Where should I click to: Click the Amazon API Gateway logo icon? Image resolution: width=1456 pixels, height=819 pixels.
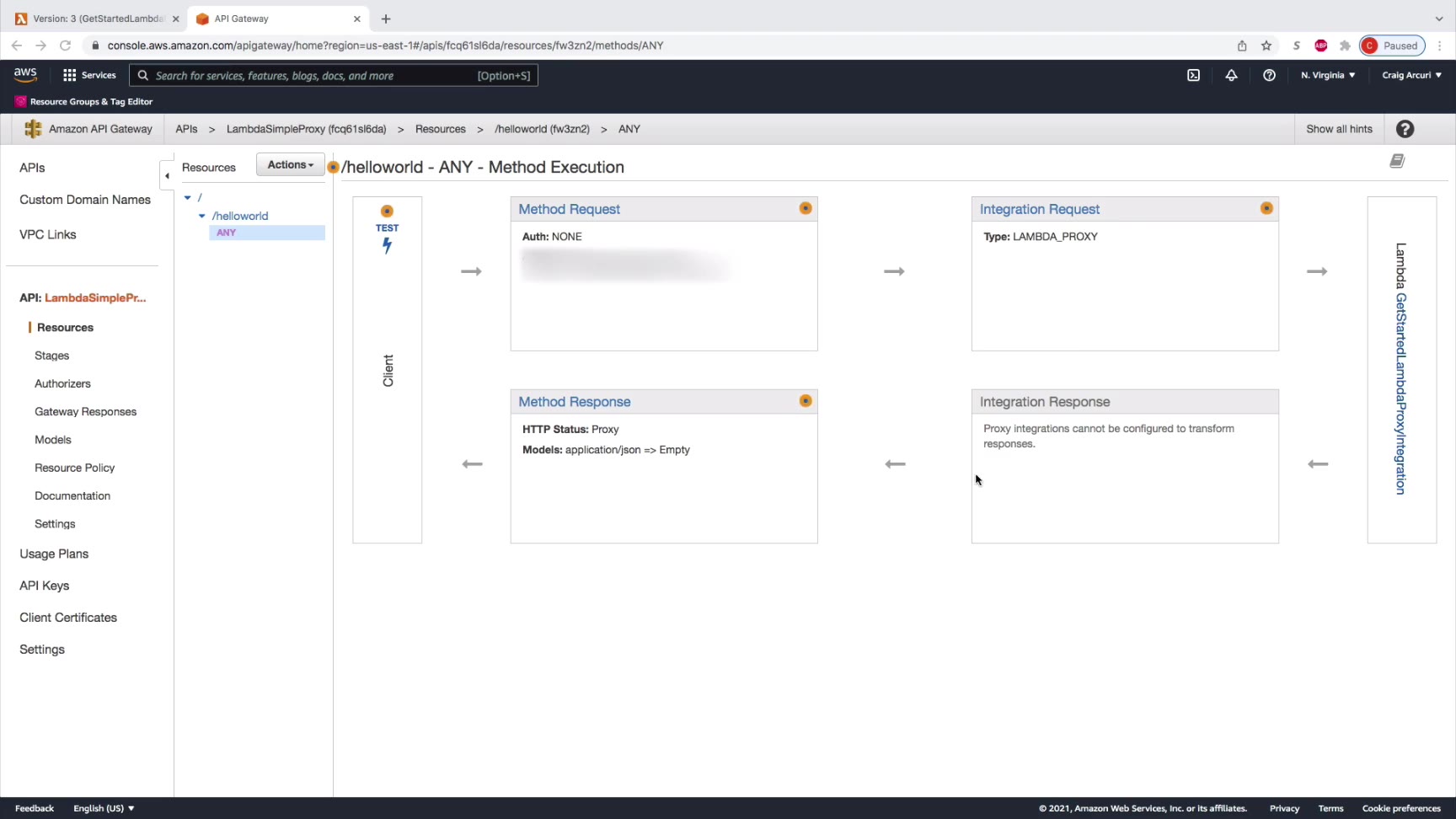33,129
